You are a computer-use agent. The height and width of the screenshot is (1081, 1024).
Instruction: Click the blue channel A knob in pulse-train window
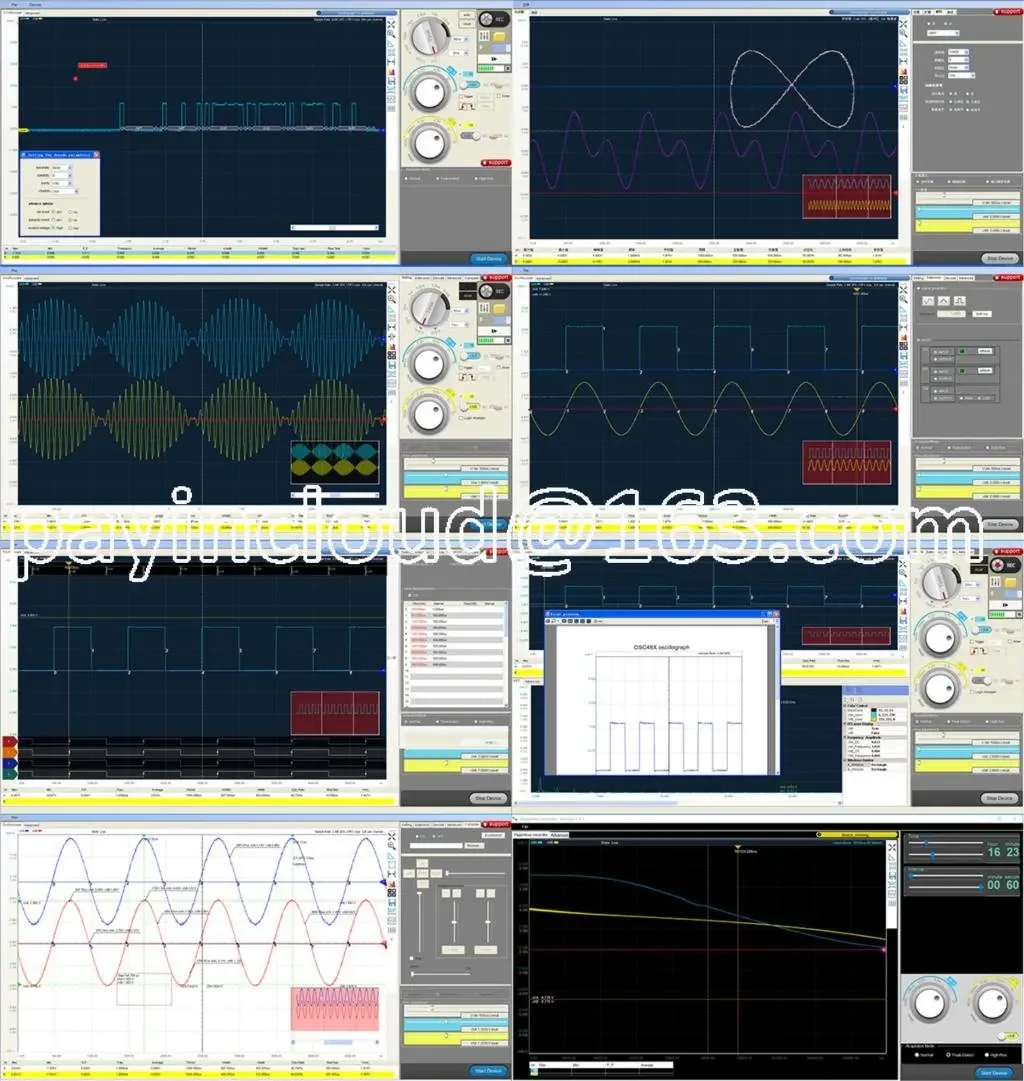coord(430,92)
